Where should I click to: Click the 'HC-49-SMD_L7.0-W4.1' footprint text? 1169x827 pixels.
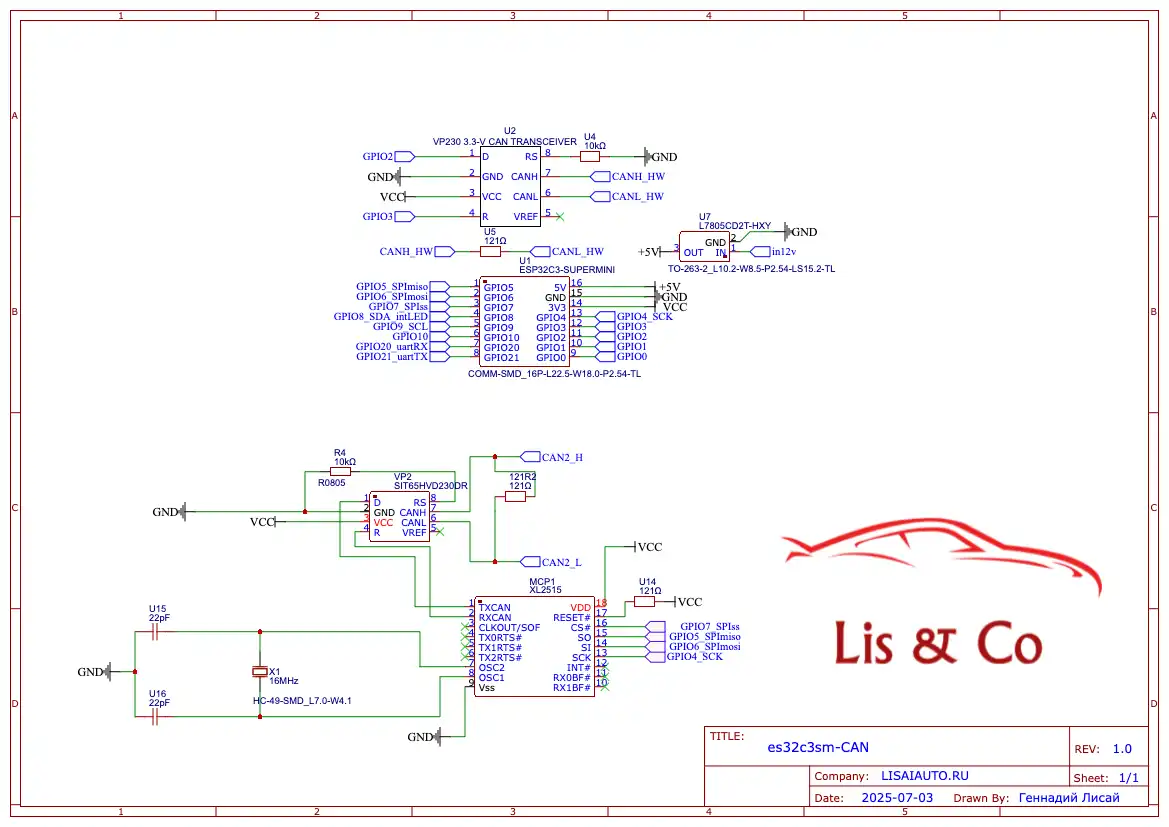(x=302, y=700)
